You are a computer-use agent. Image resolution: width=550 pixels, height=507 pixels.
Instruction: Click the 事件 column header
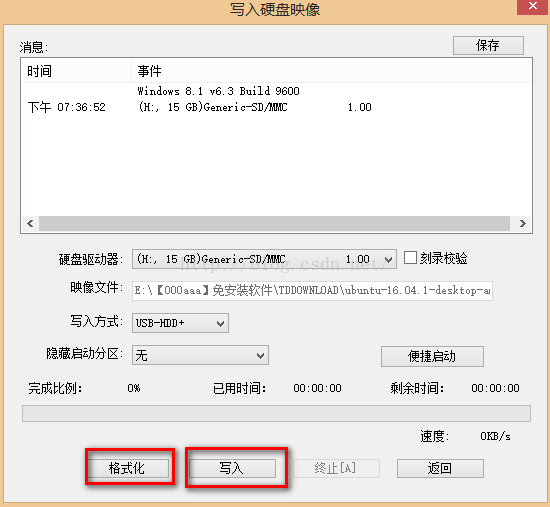[331, 71]
